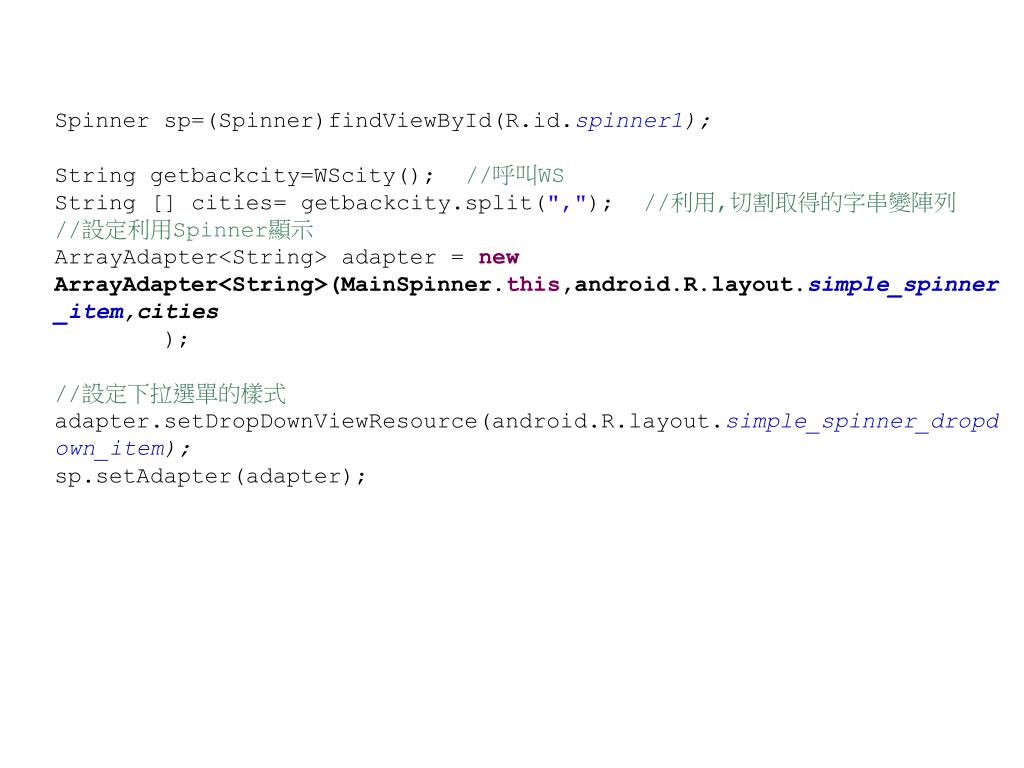Viewport: 1024px width, 768px height.
Task: Click italic 'simple_spinner_dropd' text
Action: coord(863,422)
